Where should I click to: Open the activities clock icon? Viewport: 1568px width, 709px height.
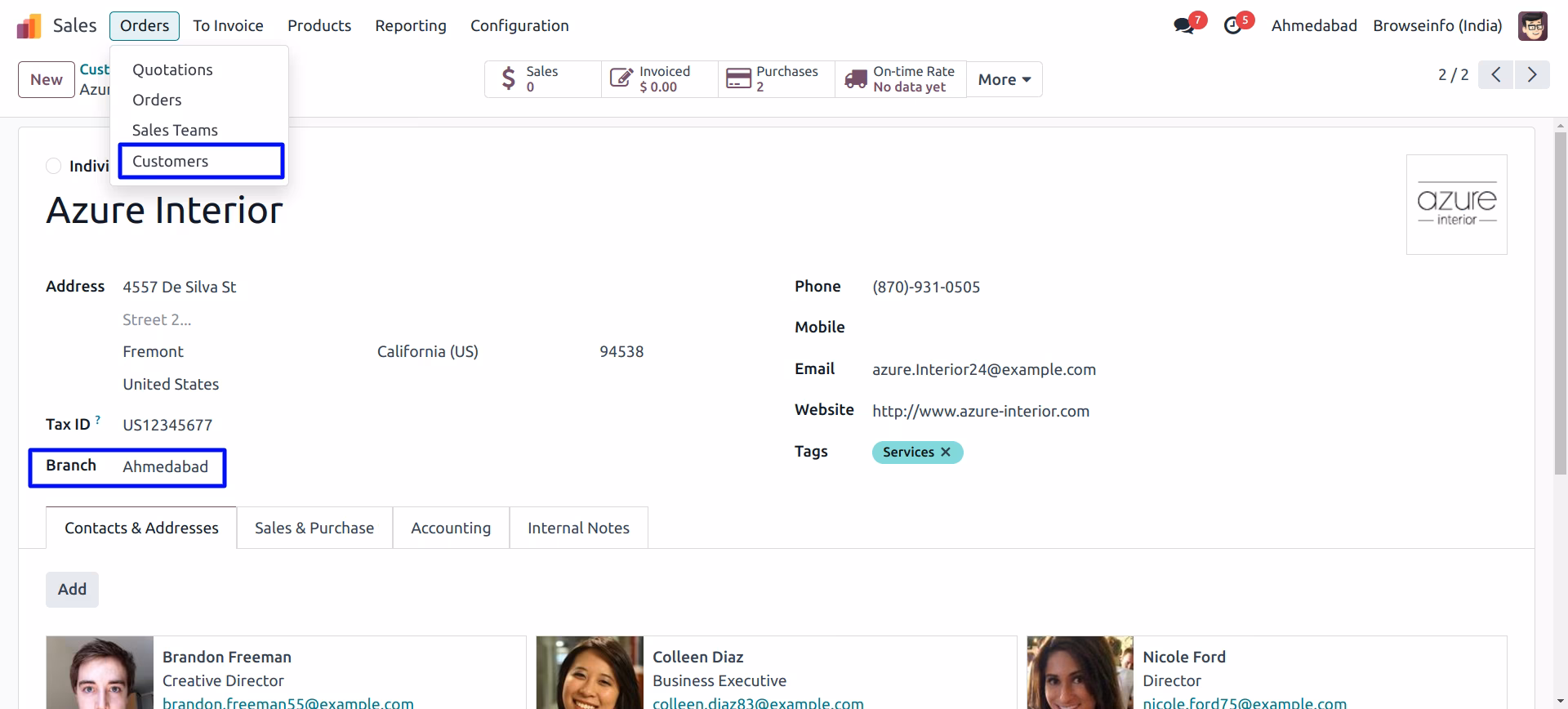pos(1232,25)
